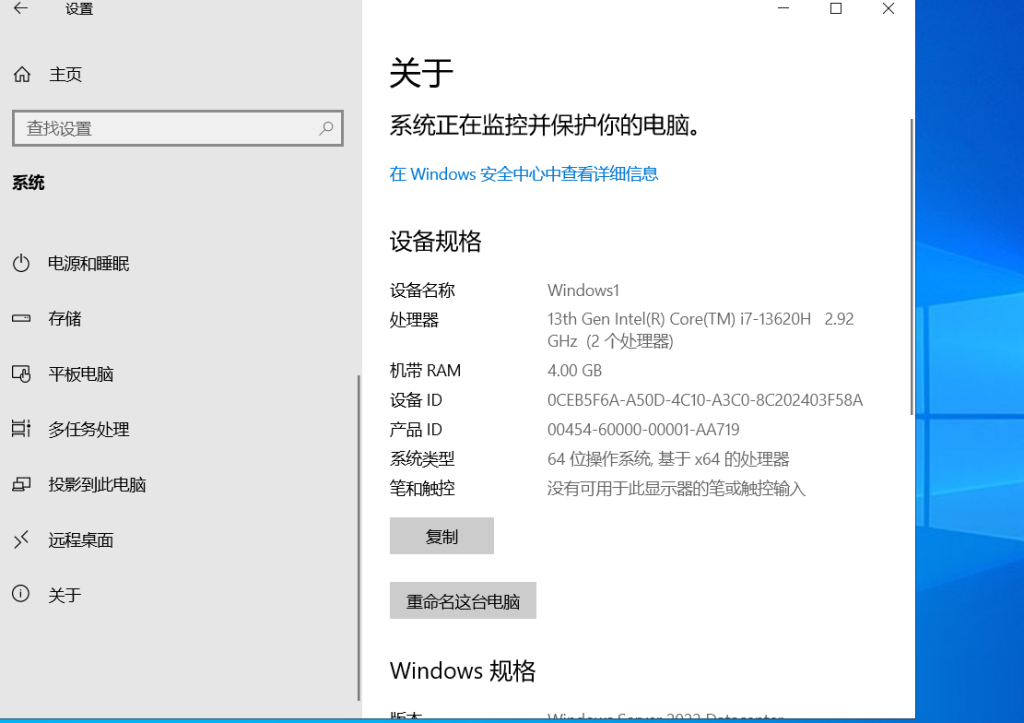
Task: Select the 多任务处理 icon in sidebar
Action: click(22, 429)
